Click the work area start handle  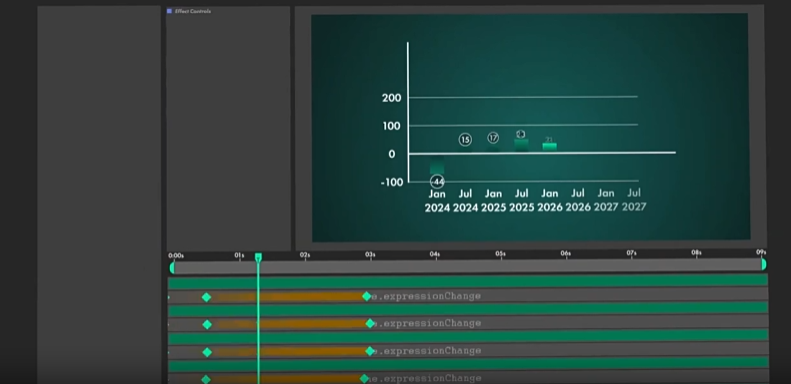pyautogui.click(x=172, y=267)
